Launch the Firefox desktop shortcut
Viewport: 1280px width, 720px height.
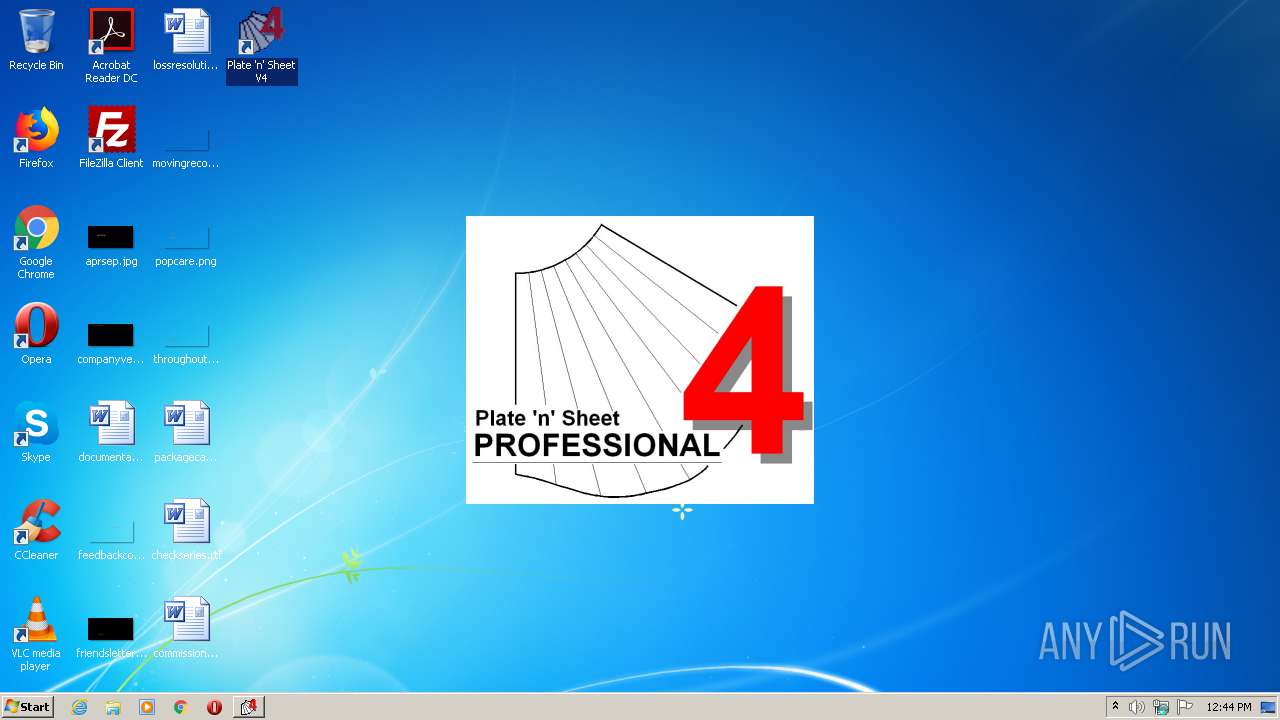pyautogui.click(x=36, y=139)
